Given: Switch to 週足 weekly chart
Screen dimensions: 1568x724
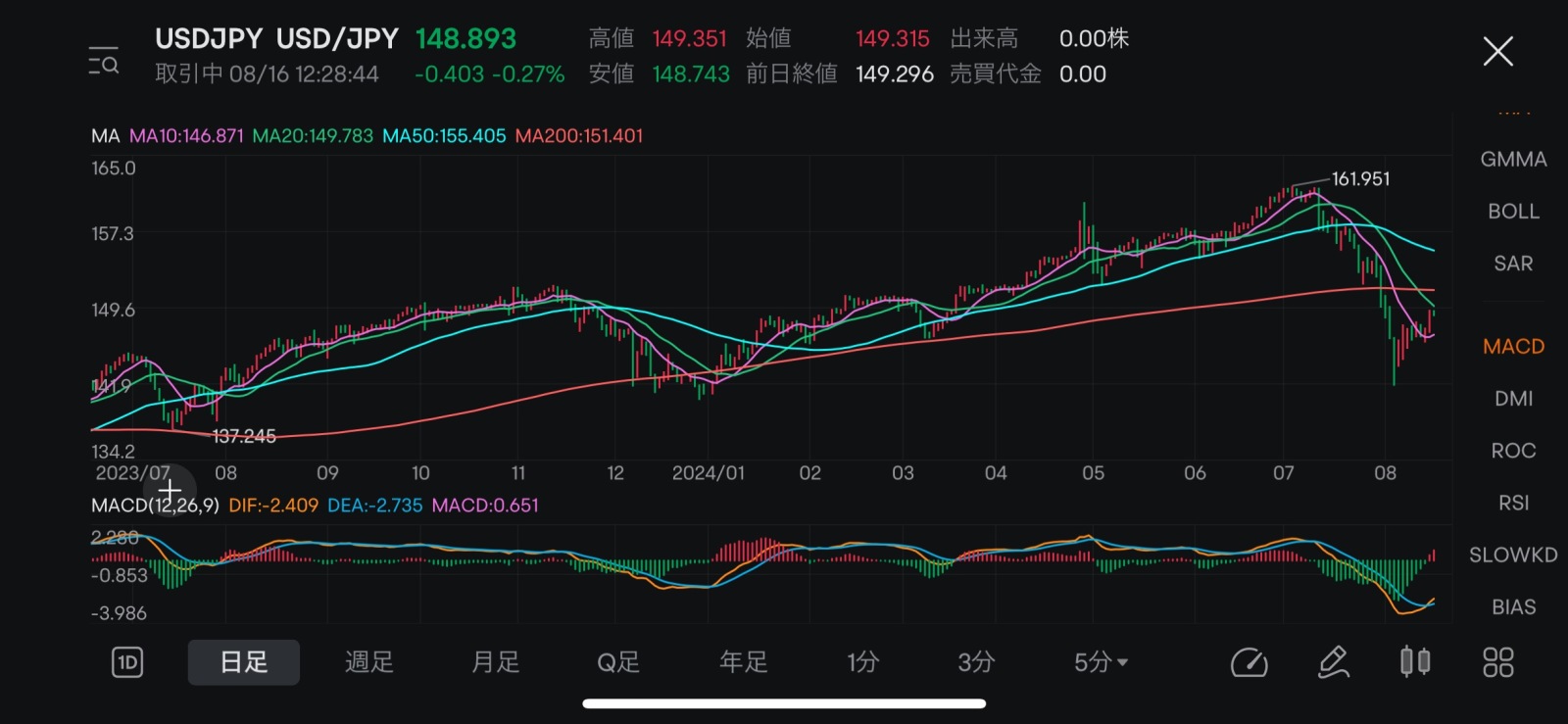Looking at the screenshot, I should point(368,662).
